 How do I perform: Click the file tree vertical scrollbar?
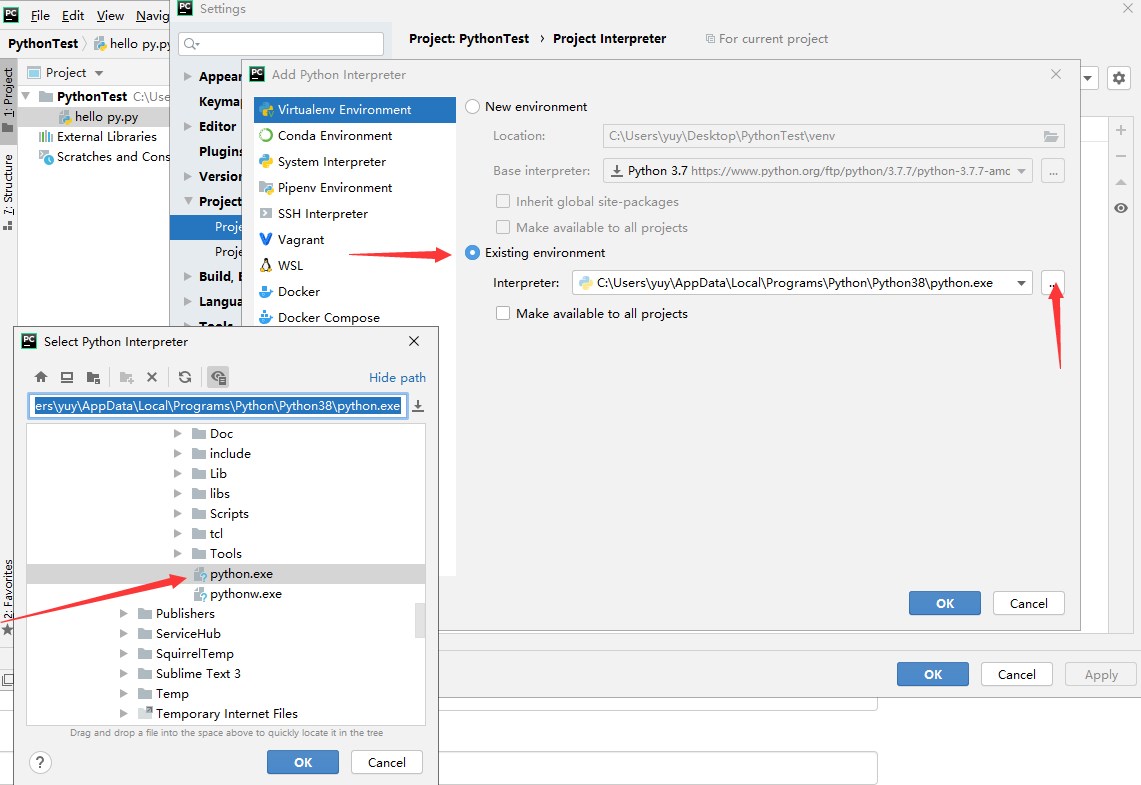[420, 621]
